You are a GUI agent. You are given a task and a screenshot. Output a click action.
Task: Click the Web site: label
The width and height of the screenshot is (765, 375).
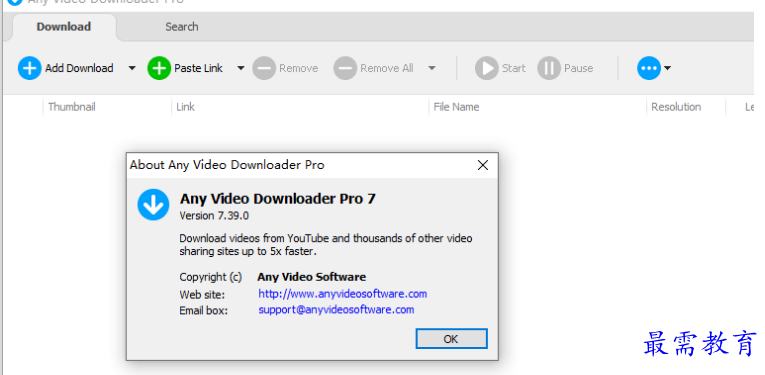click(202, 295)
